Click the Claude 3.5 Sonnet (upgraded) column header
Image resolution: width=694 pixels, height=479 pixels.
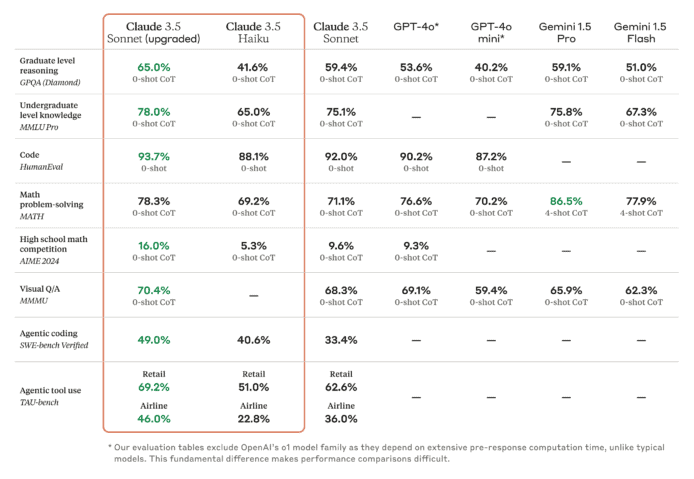coord(154,33)
